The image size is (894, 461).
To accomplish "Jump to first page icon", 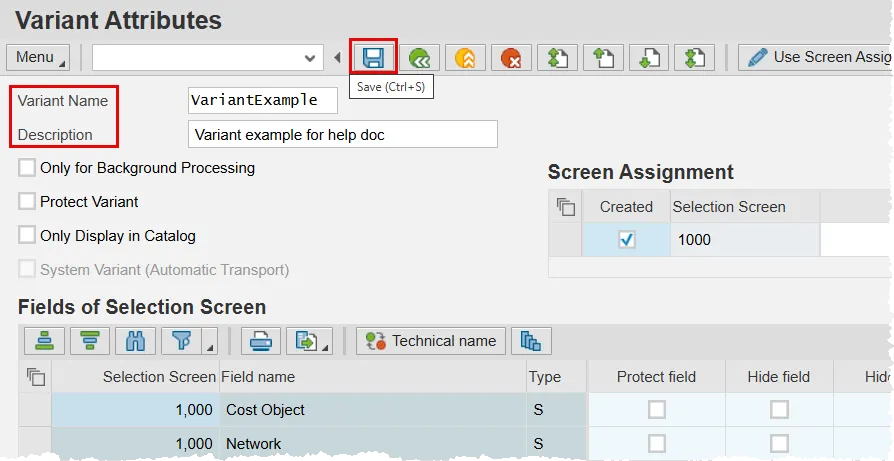I will (557, 58).
